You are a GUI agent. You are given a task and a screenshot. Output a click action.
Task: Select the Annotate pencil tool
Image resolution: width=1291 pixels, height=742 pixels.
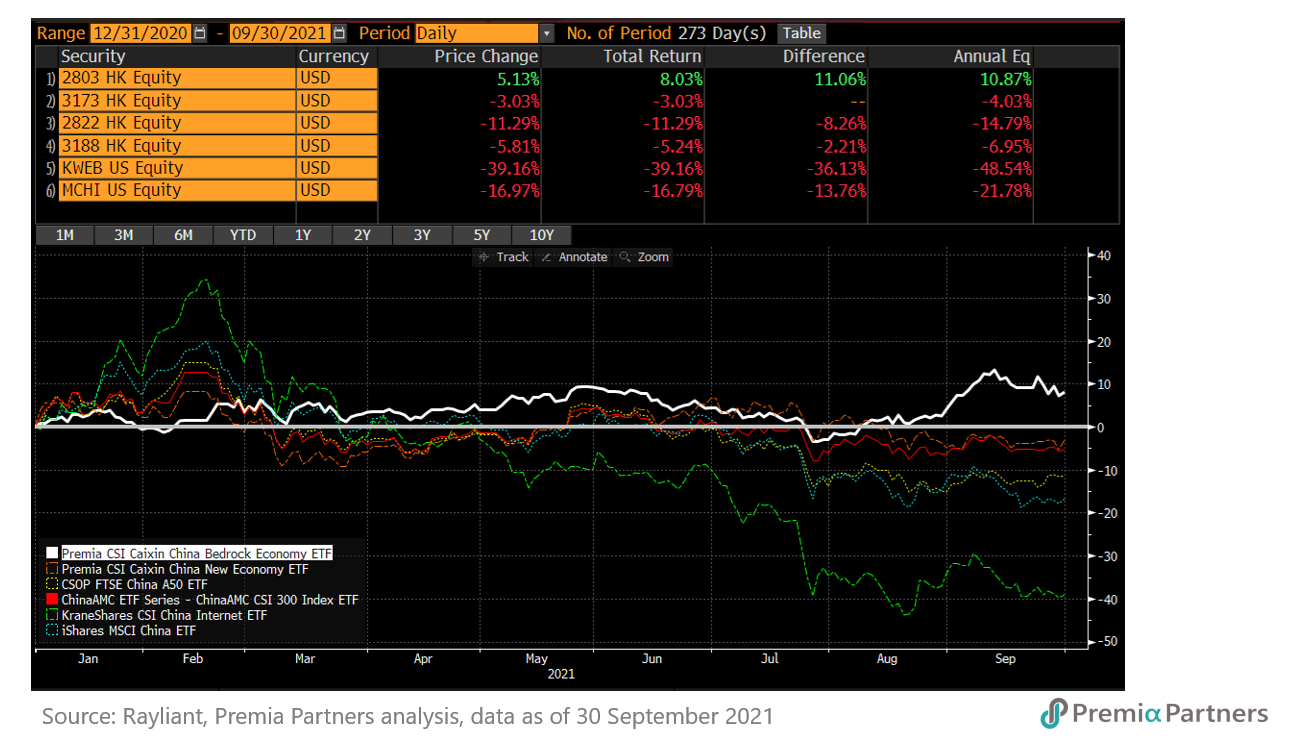(575, 257)
